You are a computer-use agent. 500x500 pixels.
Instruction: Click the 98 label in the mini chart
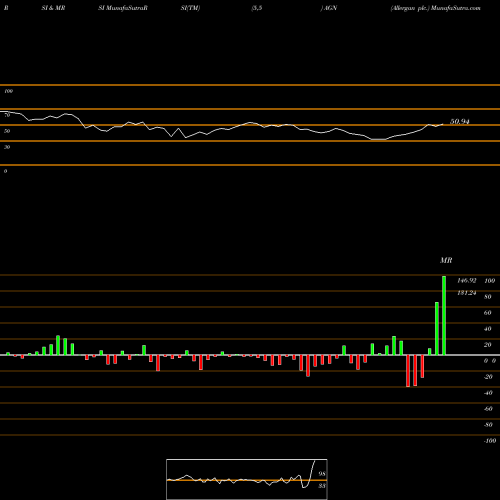[x=322, y=474]
